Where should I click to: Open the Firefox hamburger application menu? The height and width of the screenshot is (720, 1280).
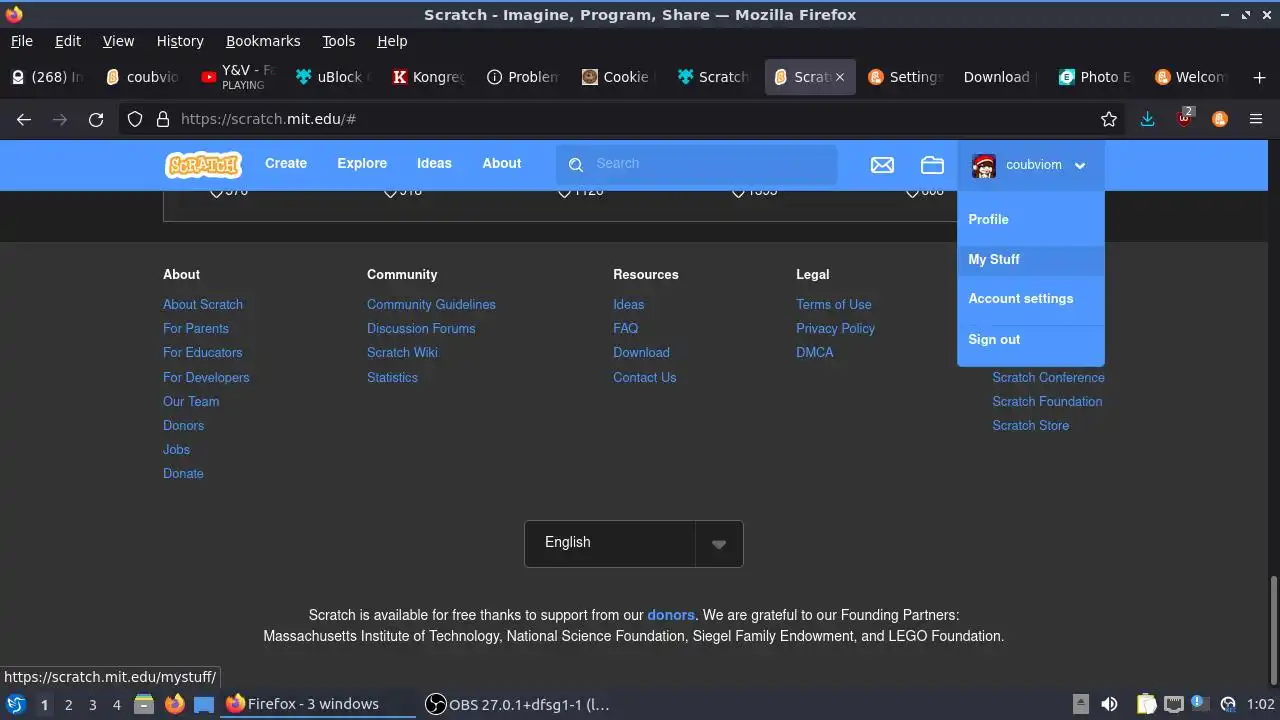[x=1256, y=119]
